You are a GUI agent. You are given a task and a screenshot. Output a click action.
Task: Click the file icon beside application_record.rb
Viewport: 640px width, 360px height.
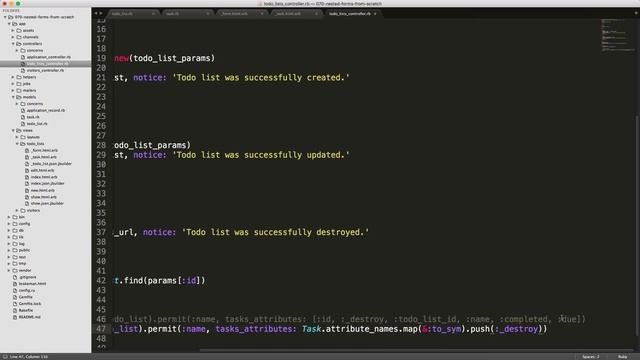pyautogui.click(x=23, y=110)
